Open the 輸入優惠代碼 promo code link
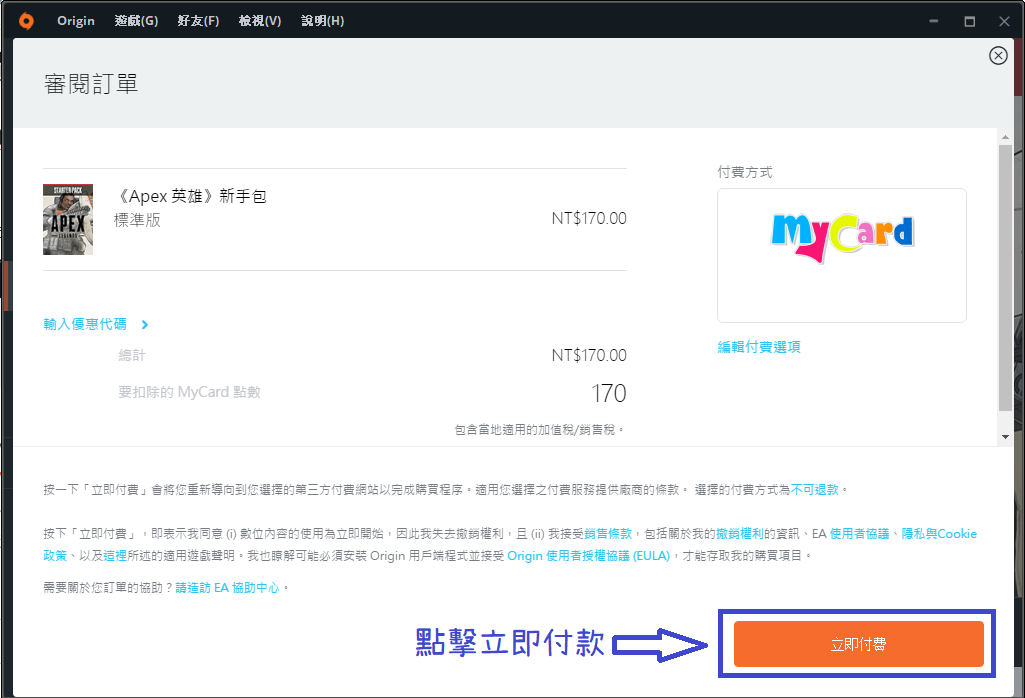The image size is (1025, 698). point(85,324)
